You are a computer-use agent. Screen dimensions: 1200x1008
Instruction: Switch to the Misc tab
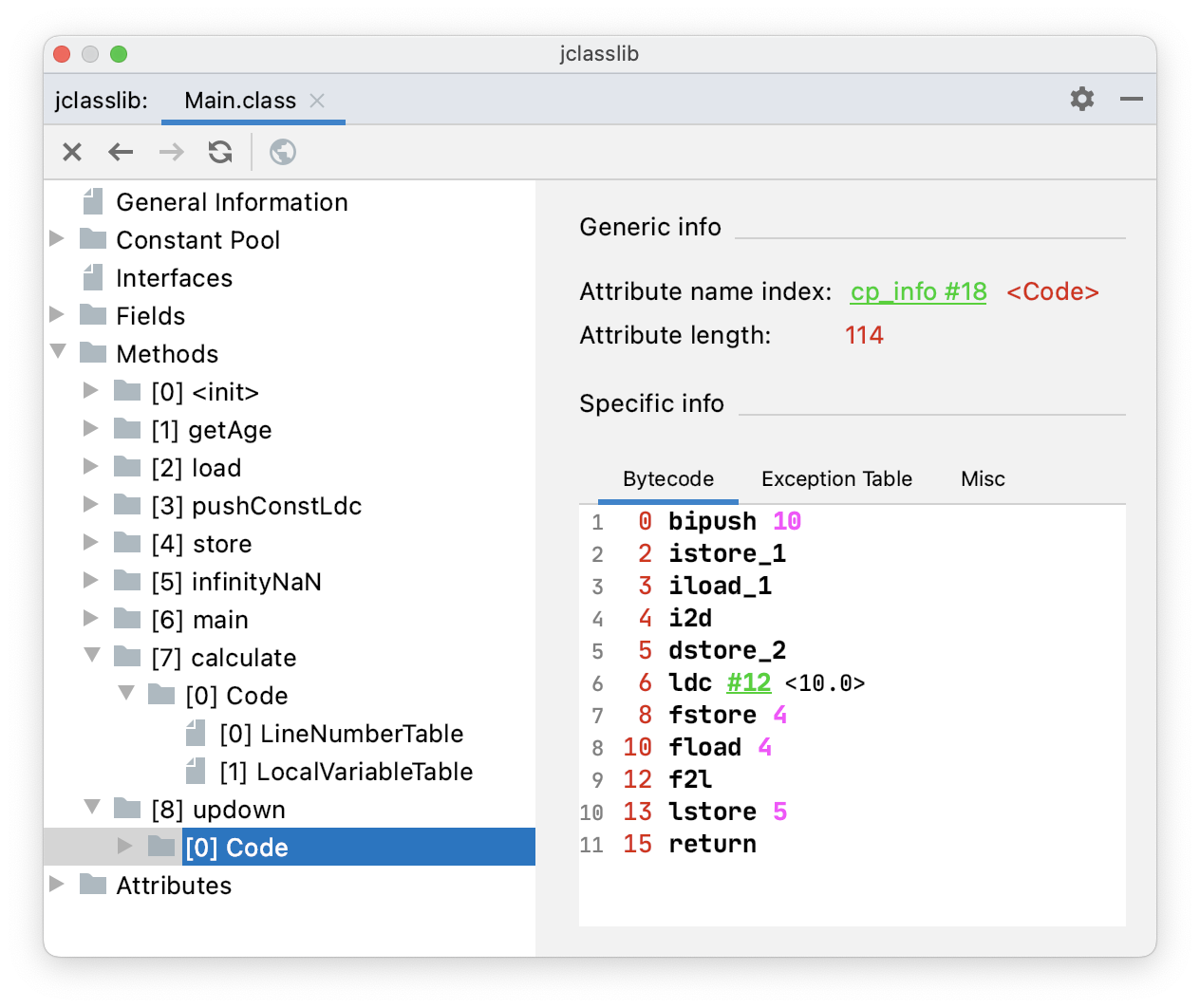[983, 479]
